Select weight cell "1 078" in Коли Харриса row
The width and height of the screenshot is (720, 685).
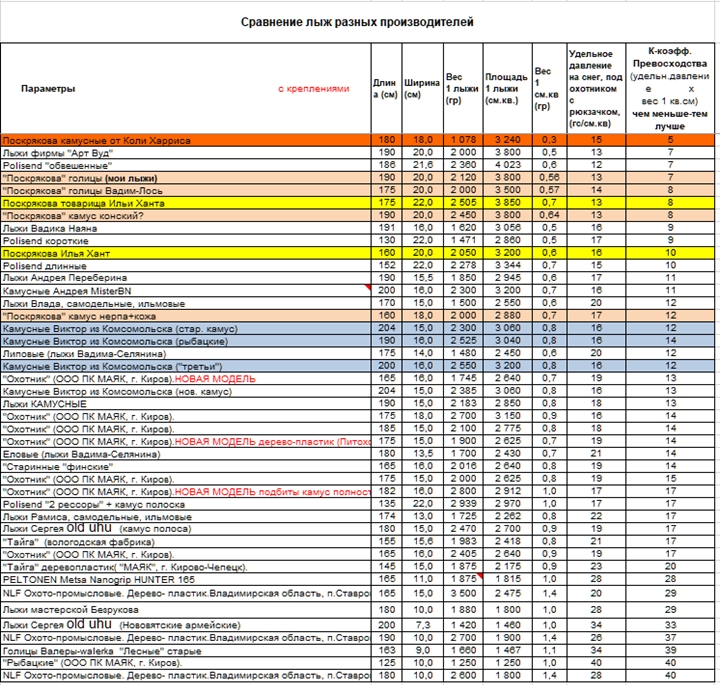tap(463, 140)
